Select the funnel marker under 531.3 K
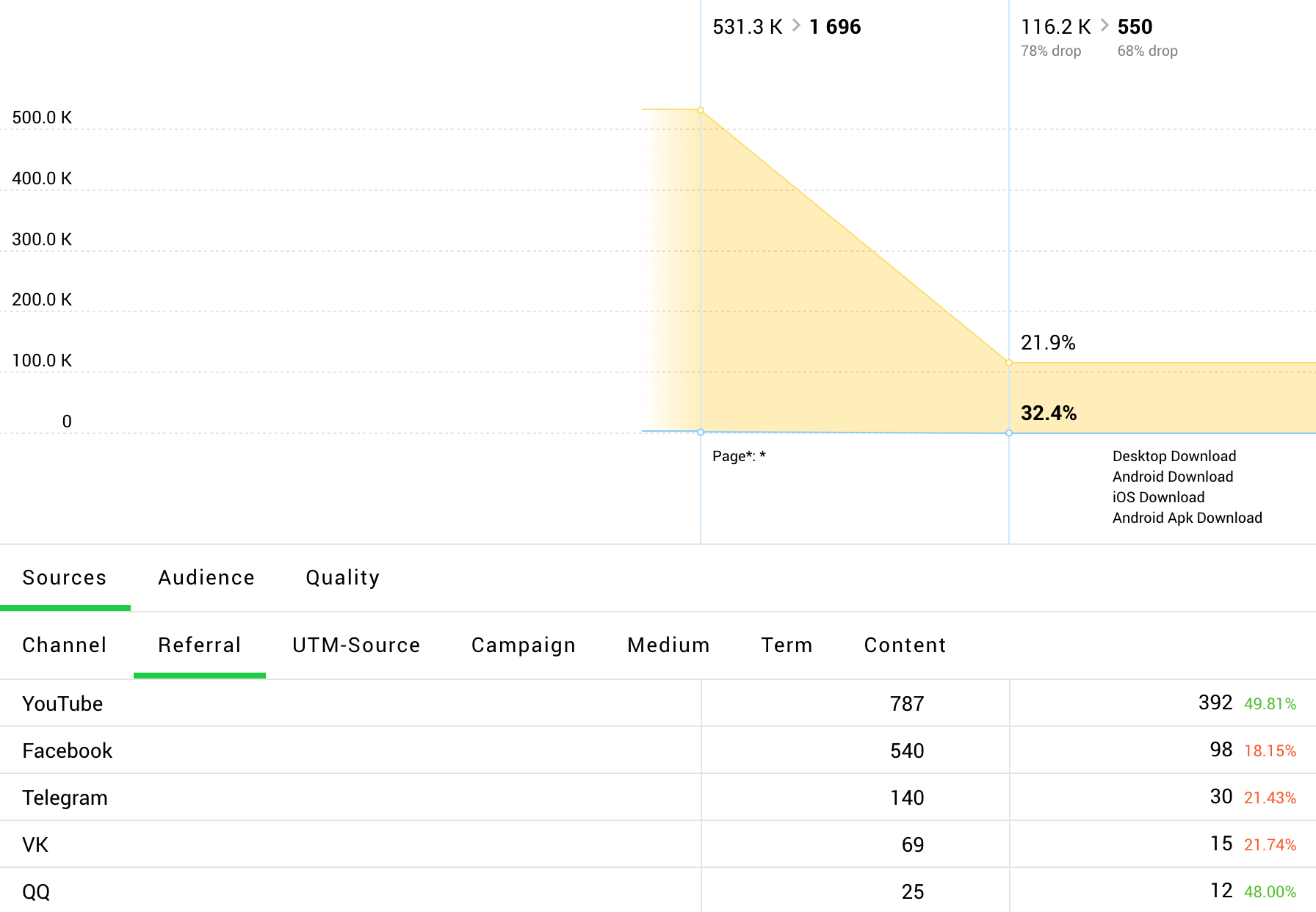This screenshot has height=912, width=1316. [700, 109]
